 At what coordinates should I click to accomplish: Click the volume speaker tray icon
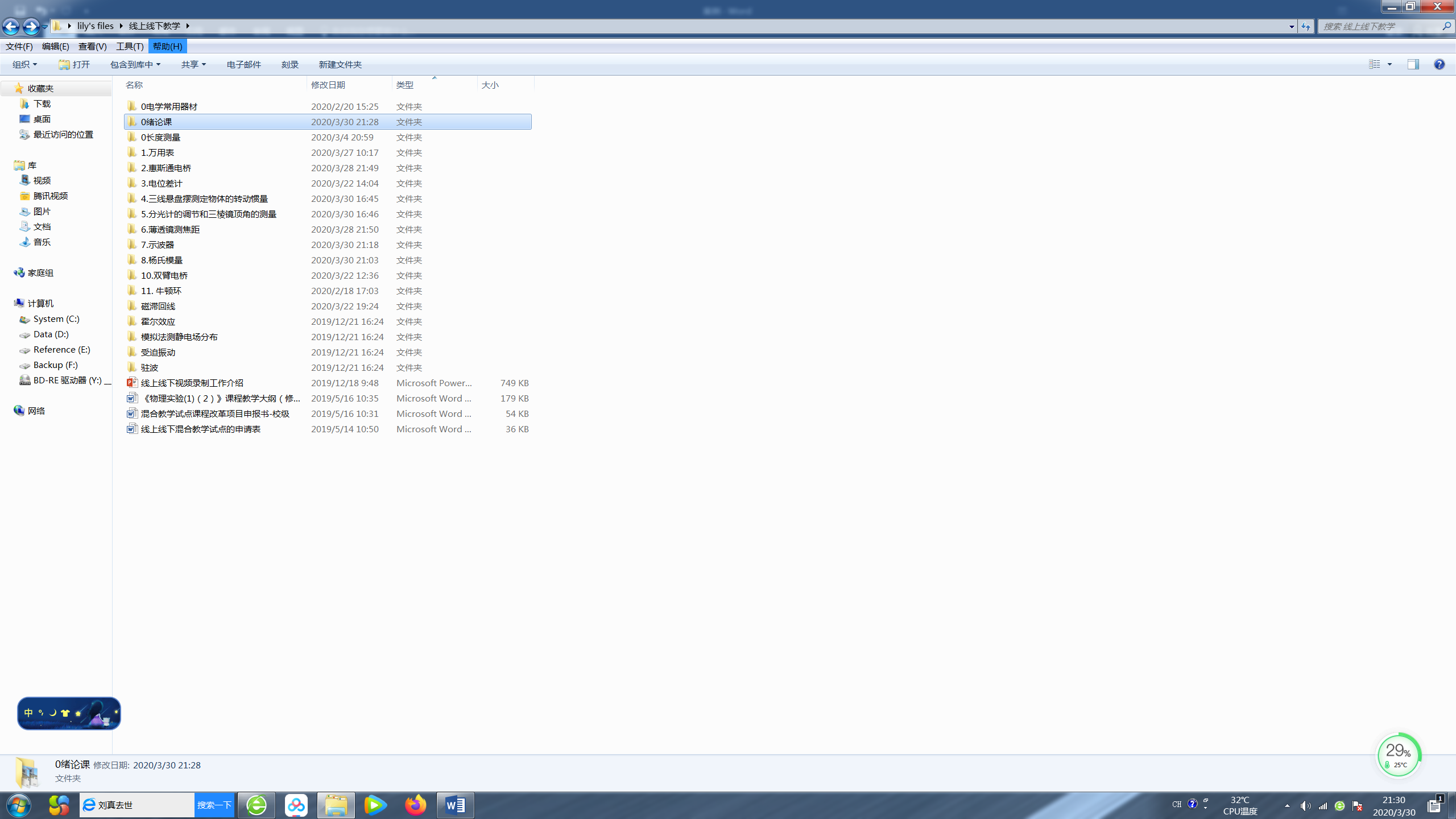tap(1305, 805)
